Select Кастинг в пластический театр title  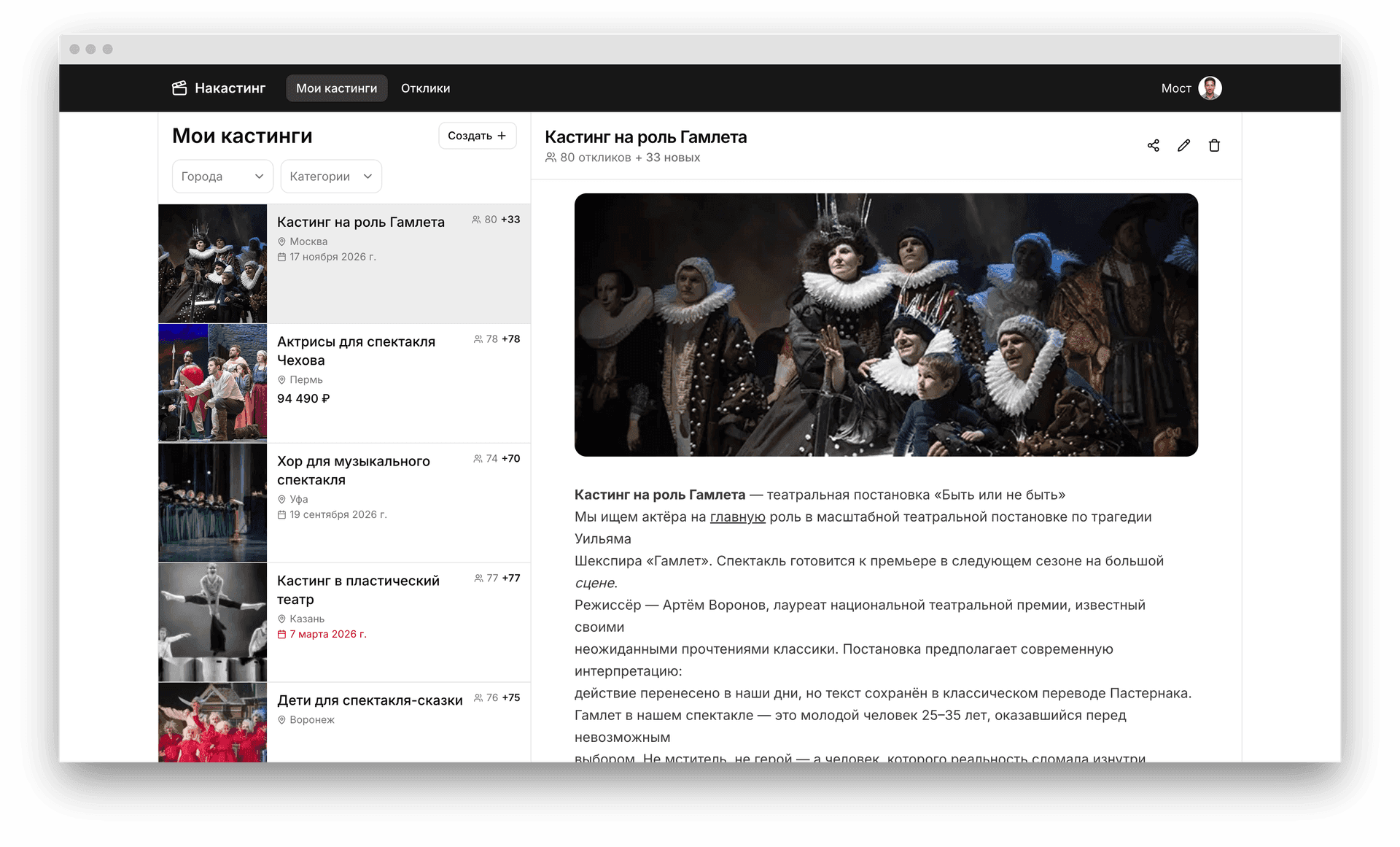coord(358,590)
